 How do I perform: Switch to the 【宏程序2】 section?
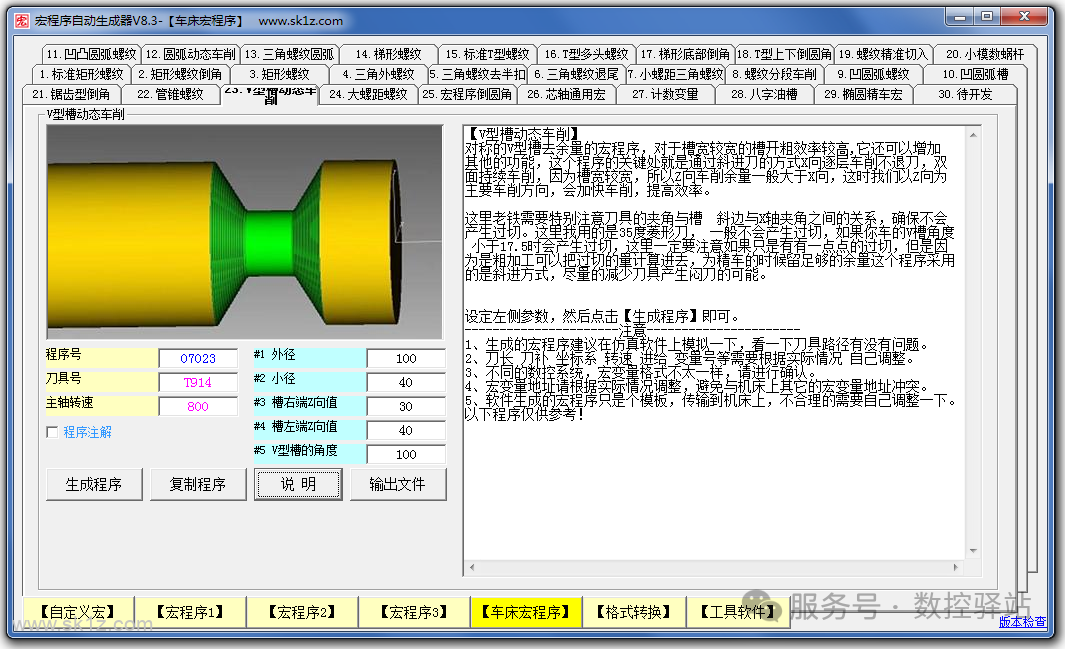(x=302, y=612)
